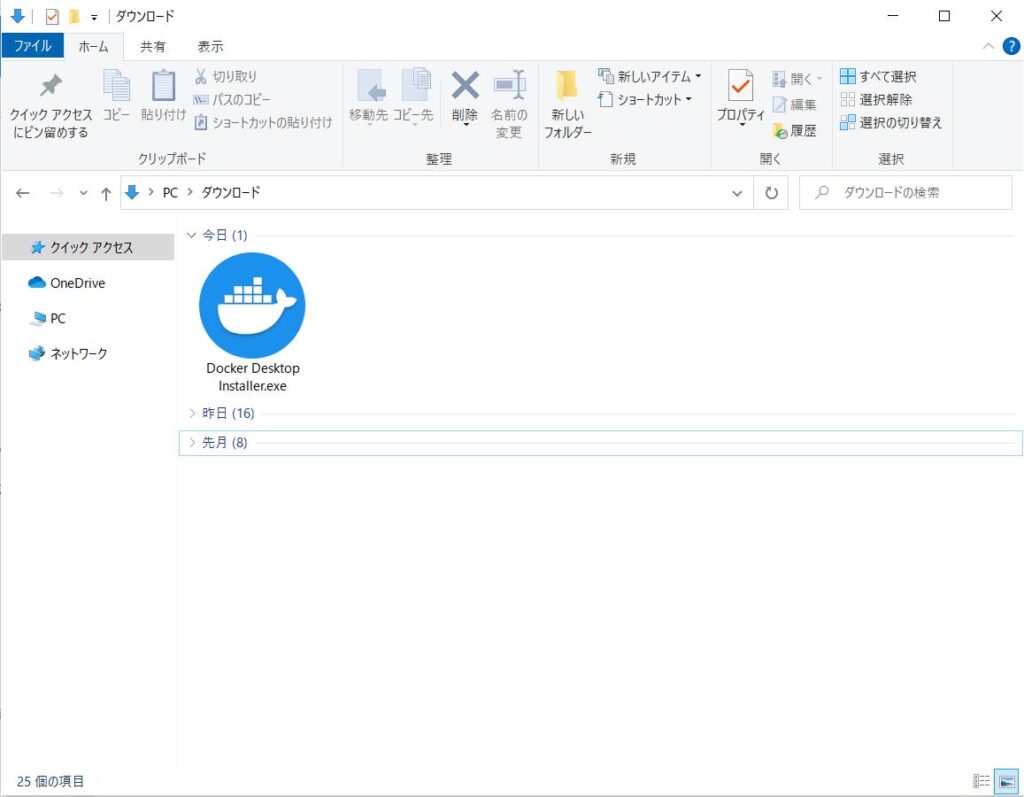Click the 25 個の項目 status text

[50, 781]
